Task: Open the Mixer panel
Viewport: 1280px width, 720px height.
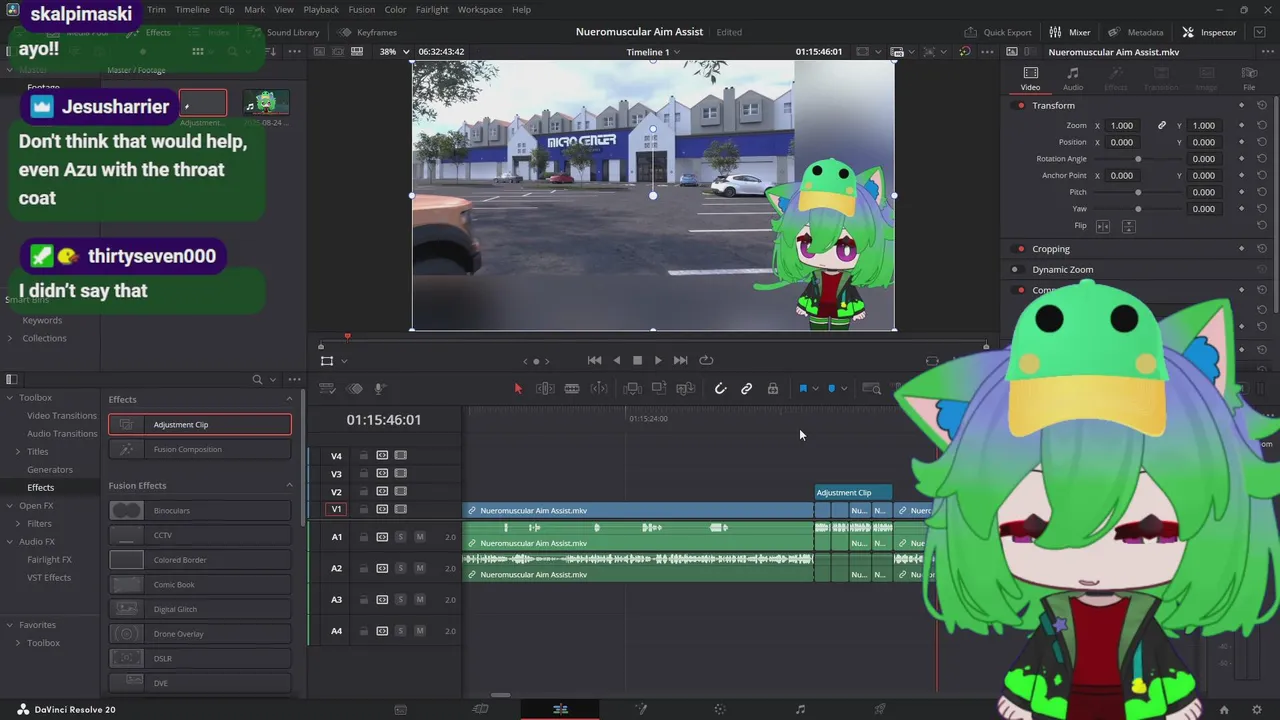Action: click(x=1070, y=32)
